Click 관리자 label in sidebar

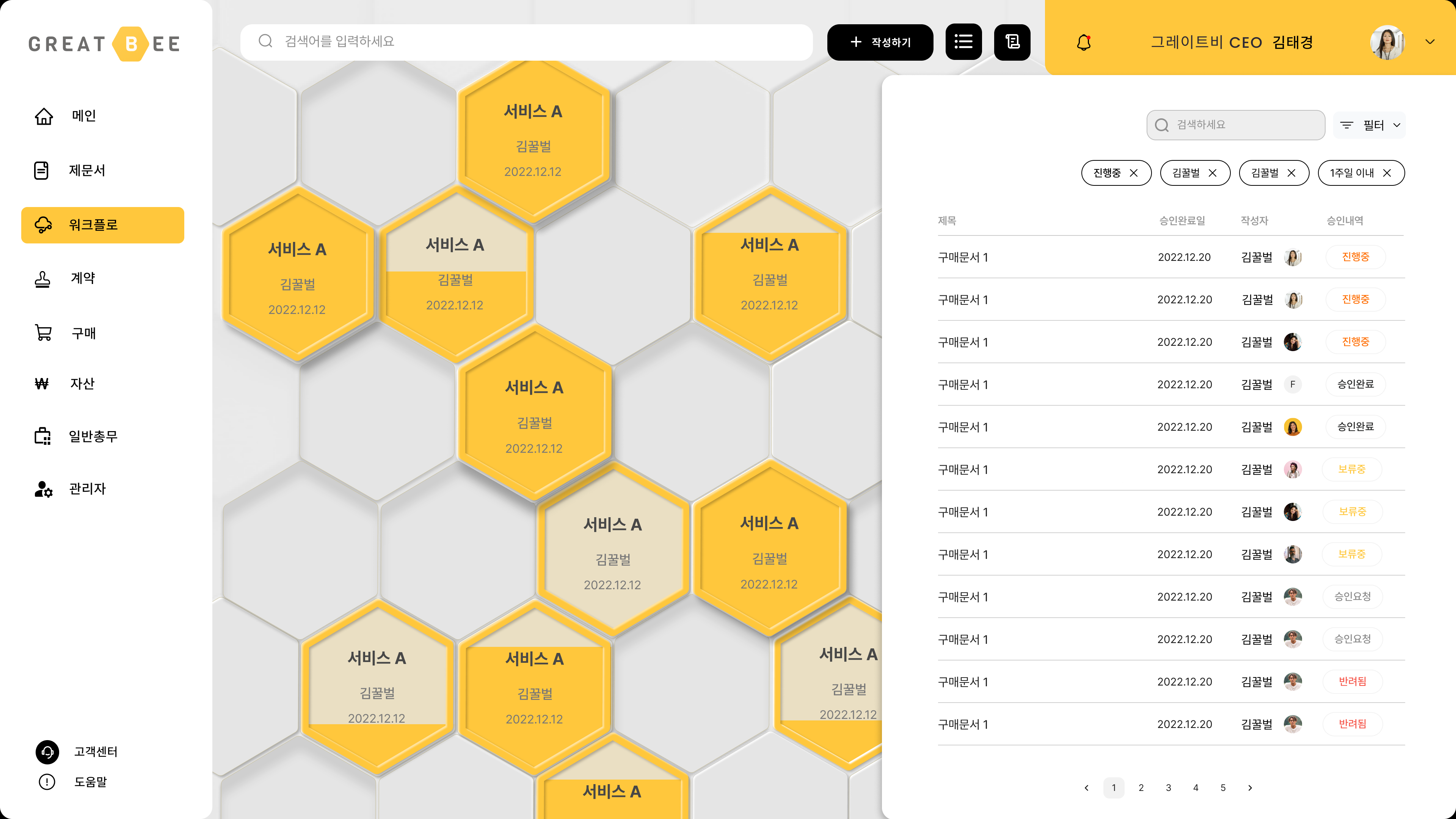click(88, 489)
